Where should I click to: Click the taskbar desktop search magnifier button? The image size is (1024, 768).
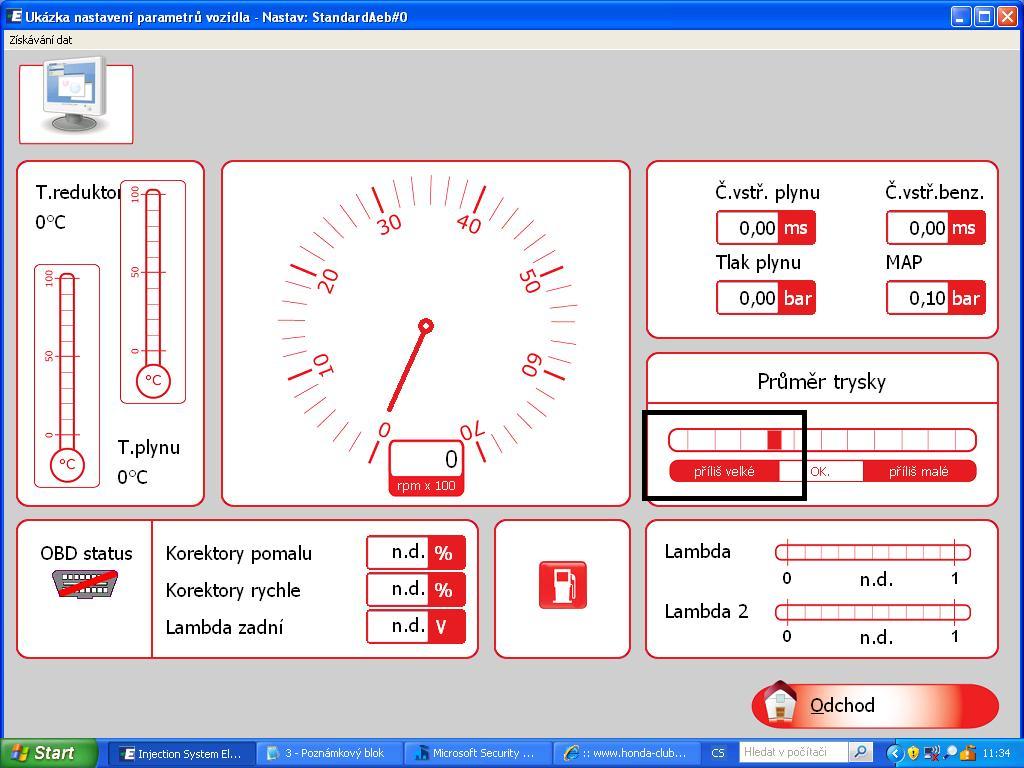[x=860, y=752]
